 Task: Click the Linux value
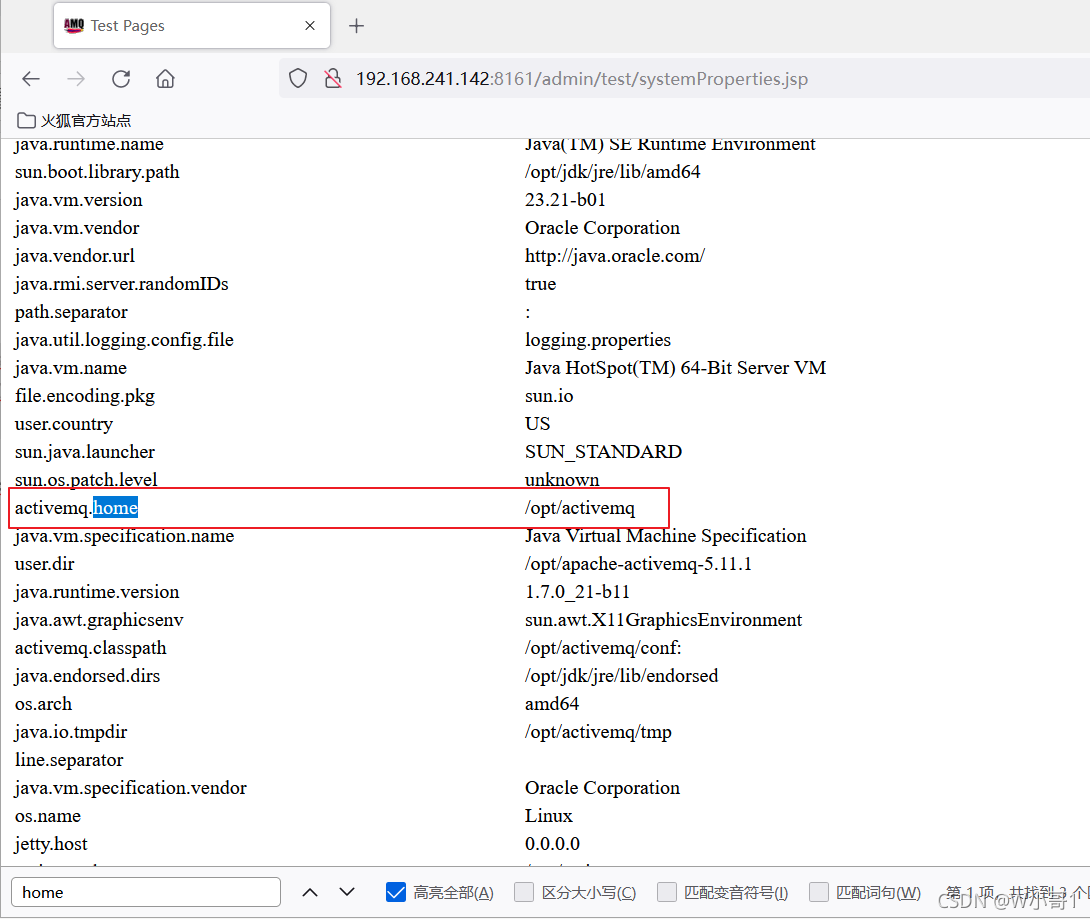tap(548, 816)
